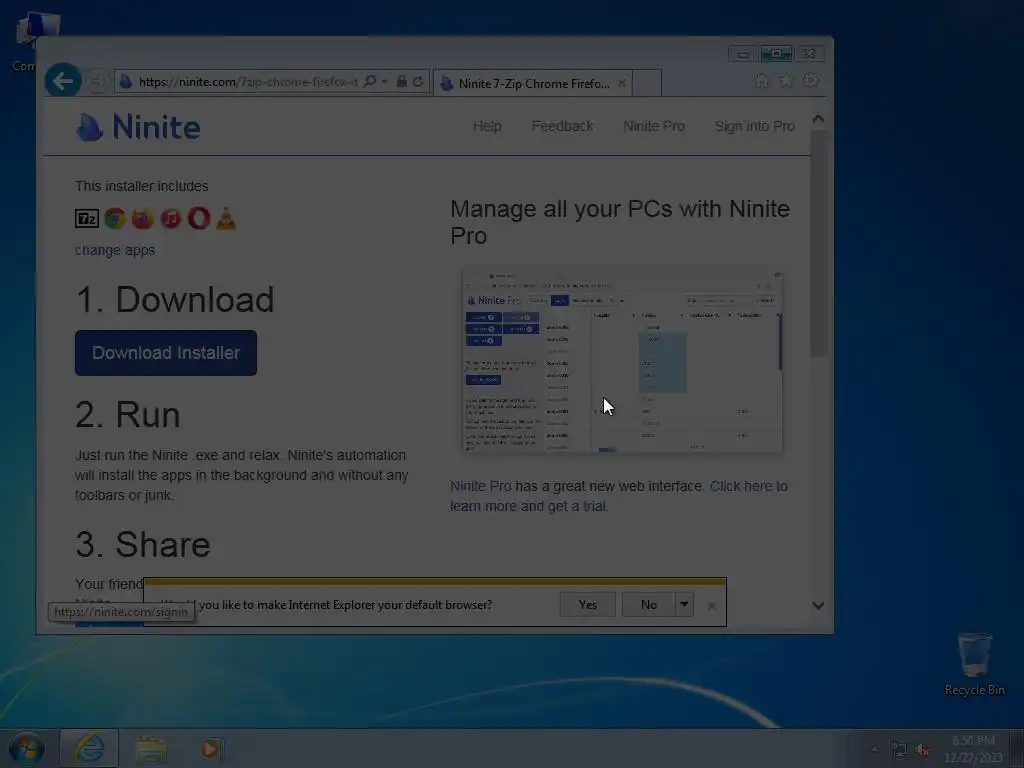Go back with the browser back arrow
1024x768 pixels.
tap(63, 81)
